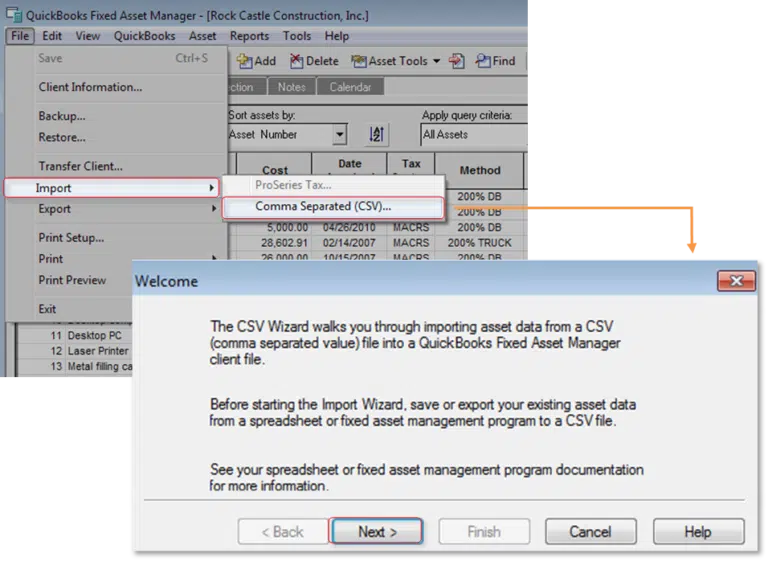This screenshot has width=768, height=562.
Task: Select the 04/26/2010 date cell
Action: tap(349, 228)
